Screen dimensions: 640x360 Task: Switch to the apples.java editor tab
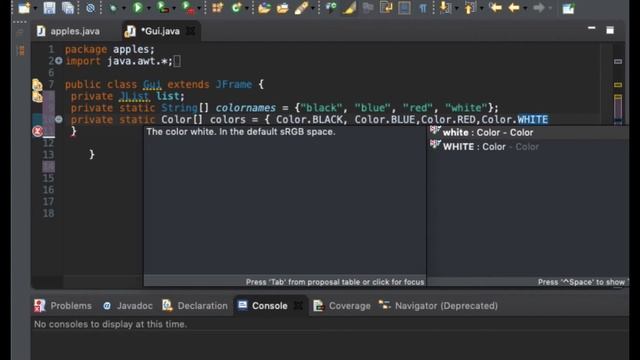(68, 31)
